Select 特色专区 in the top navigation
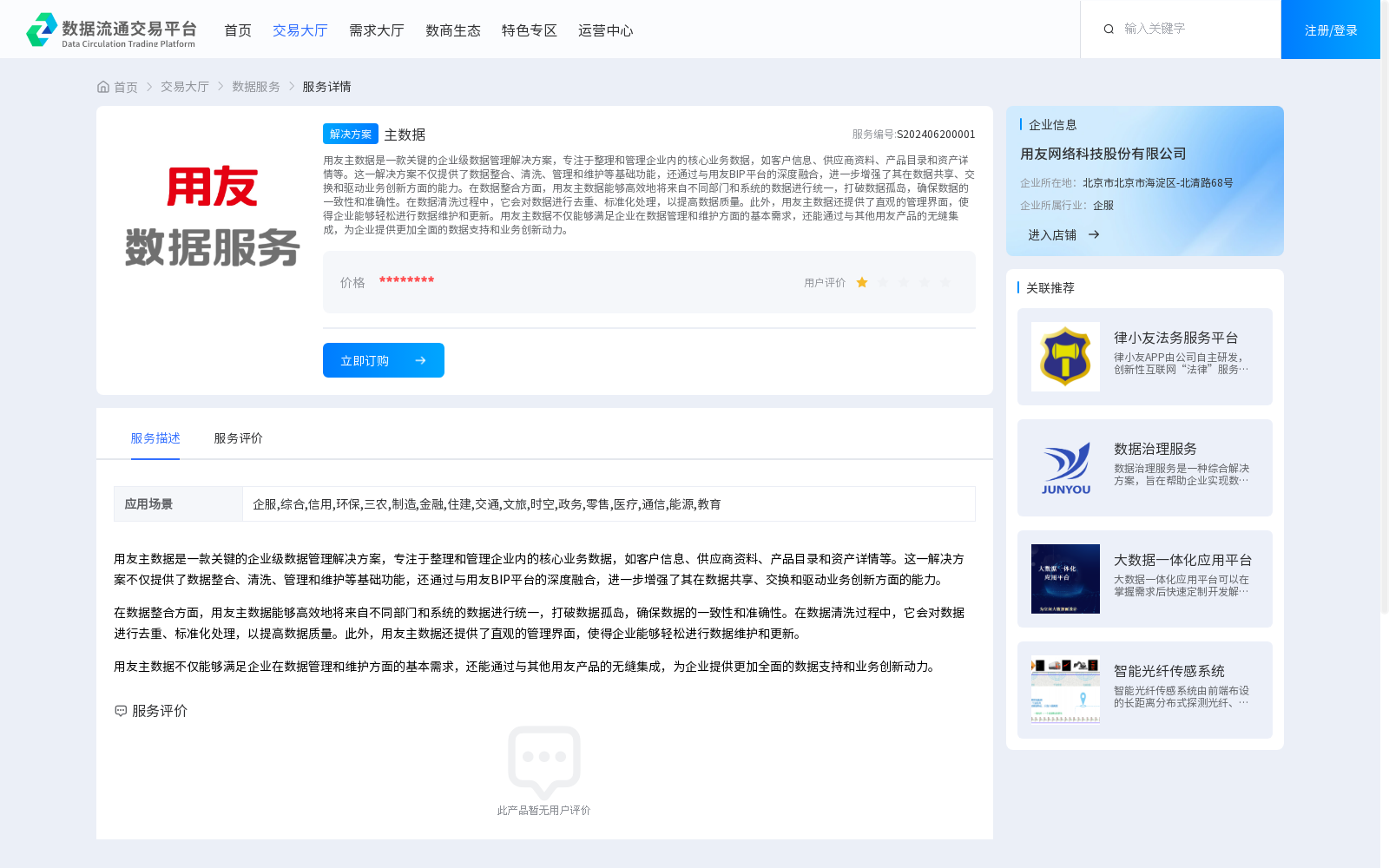This screenshot has height=868, width=1389. [530, 30]
